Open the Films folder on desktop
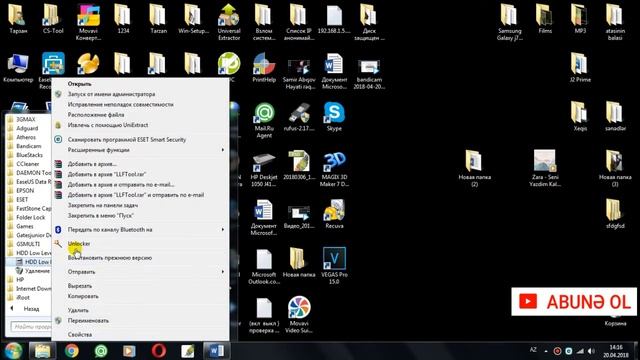This screenshot has width=640, height=360. [544, 19]
